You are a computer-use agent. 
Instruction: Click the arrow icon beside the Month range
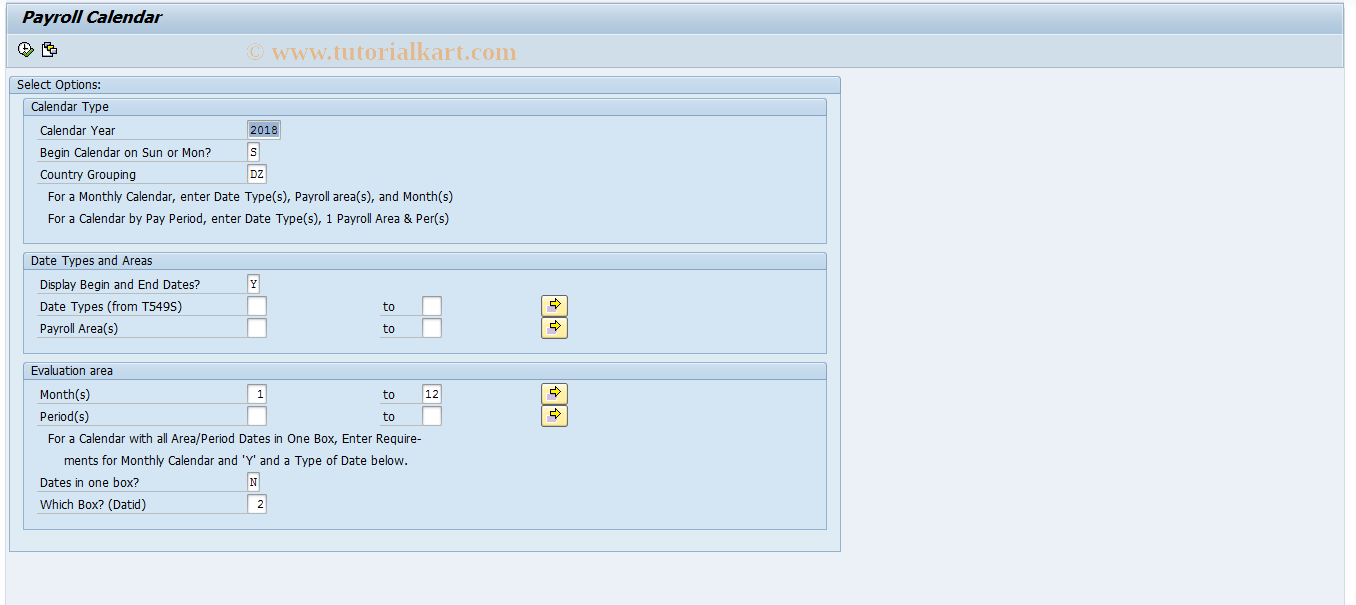[554, 393]
